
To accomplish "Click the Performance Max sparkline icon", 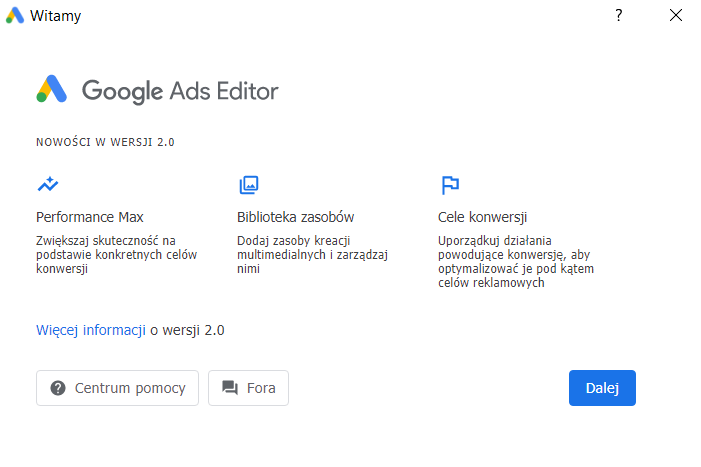I will pos(48,184).
